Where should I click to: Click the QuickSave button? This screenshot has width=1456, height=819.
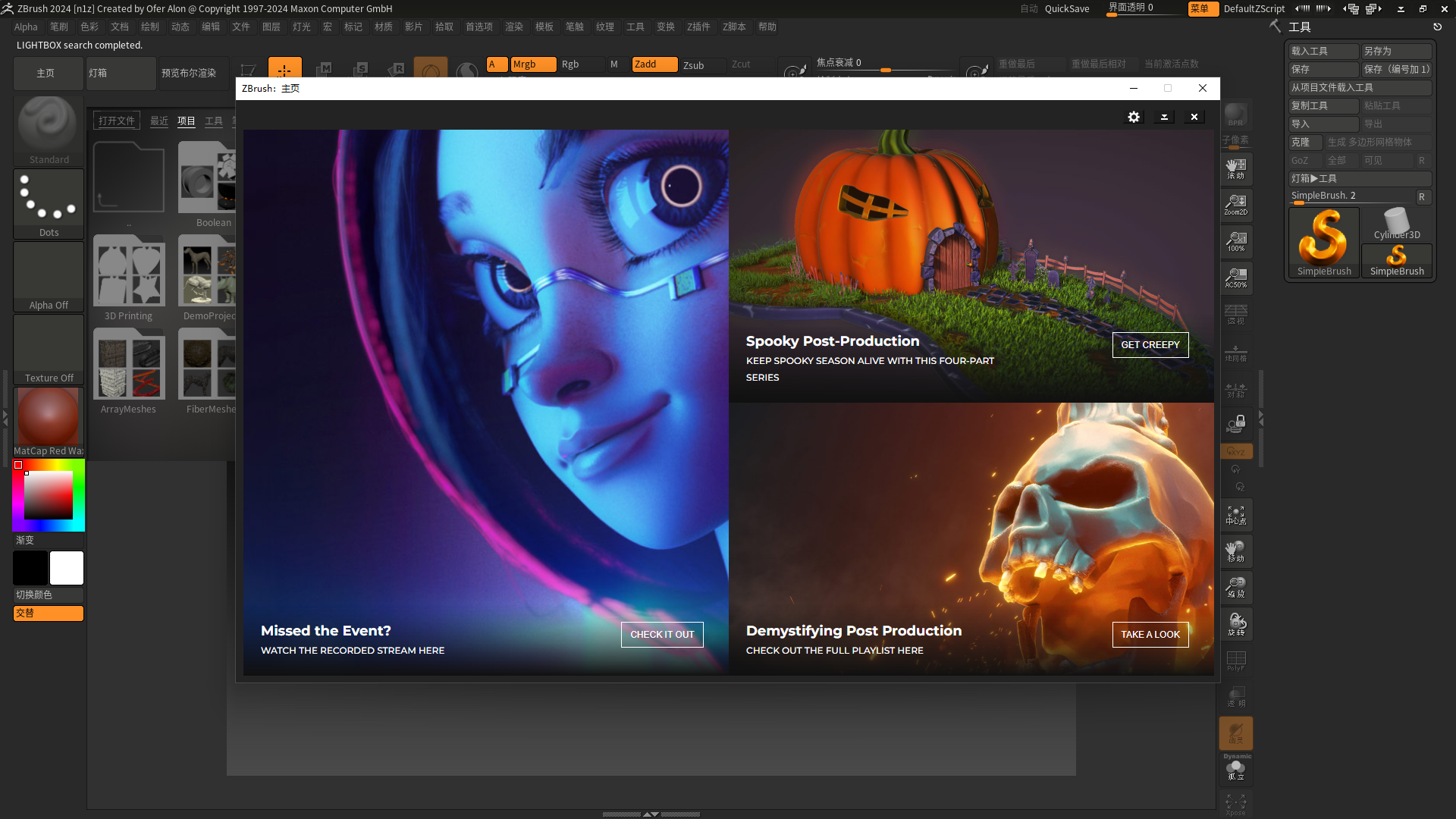[1067, 8]
